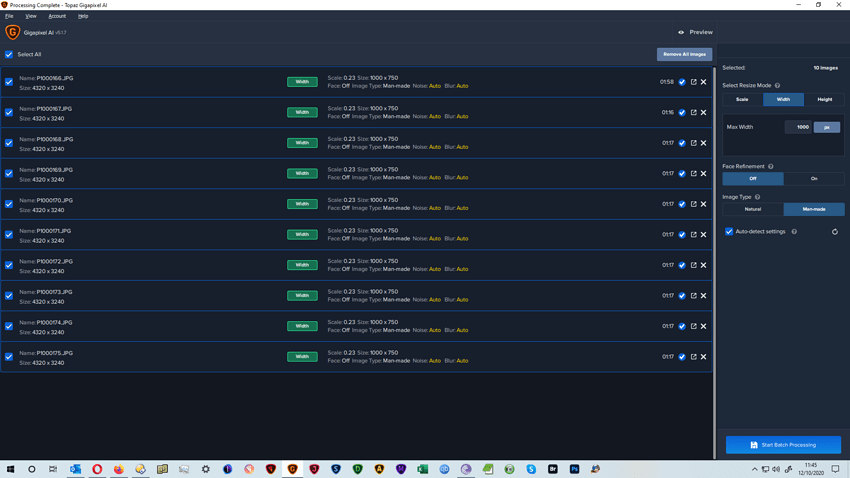The height and width of the screenshot is (478, 850).
Task: Click the reset settings refresh icon
Action: tap(835, 232)
